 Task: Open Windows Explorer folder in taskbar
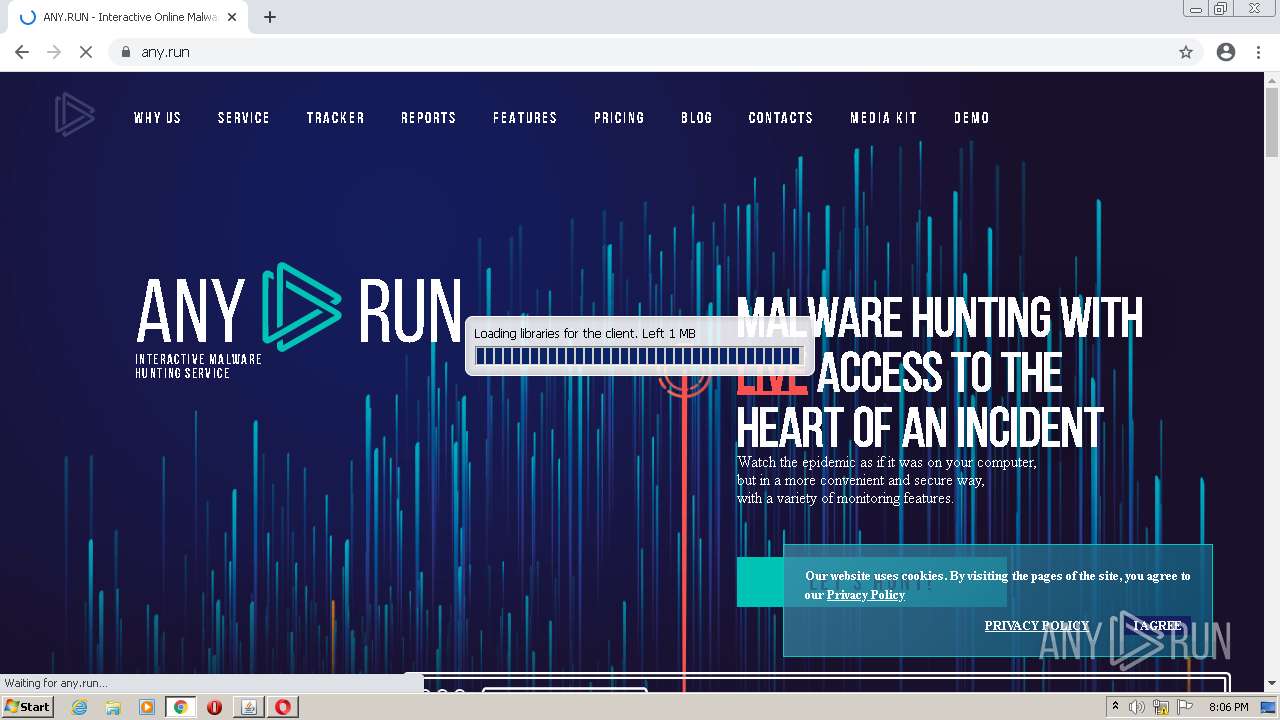(x=113, y=707)
